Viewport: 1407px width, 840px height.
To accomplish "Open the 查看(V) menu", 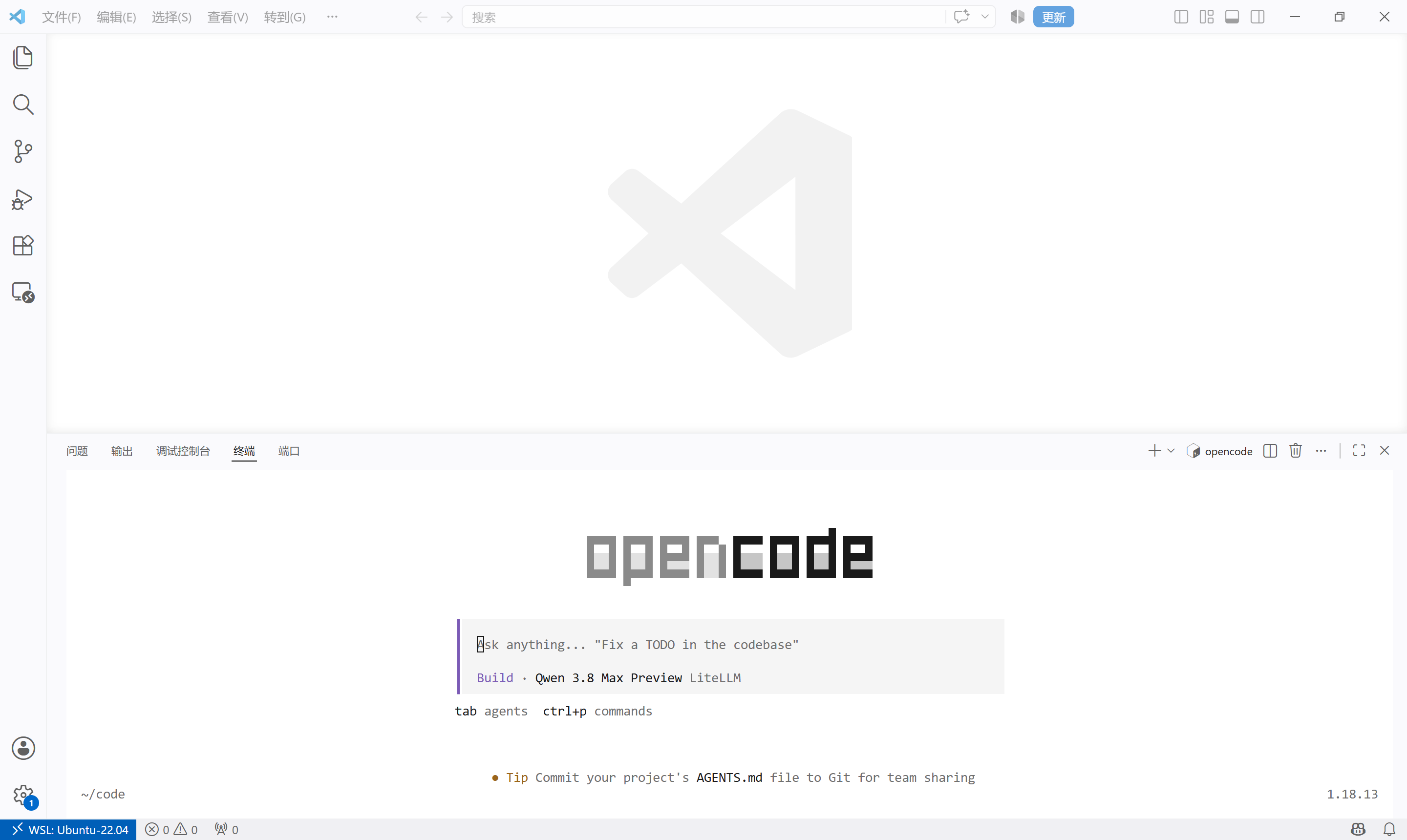I will click(228, 17).
